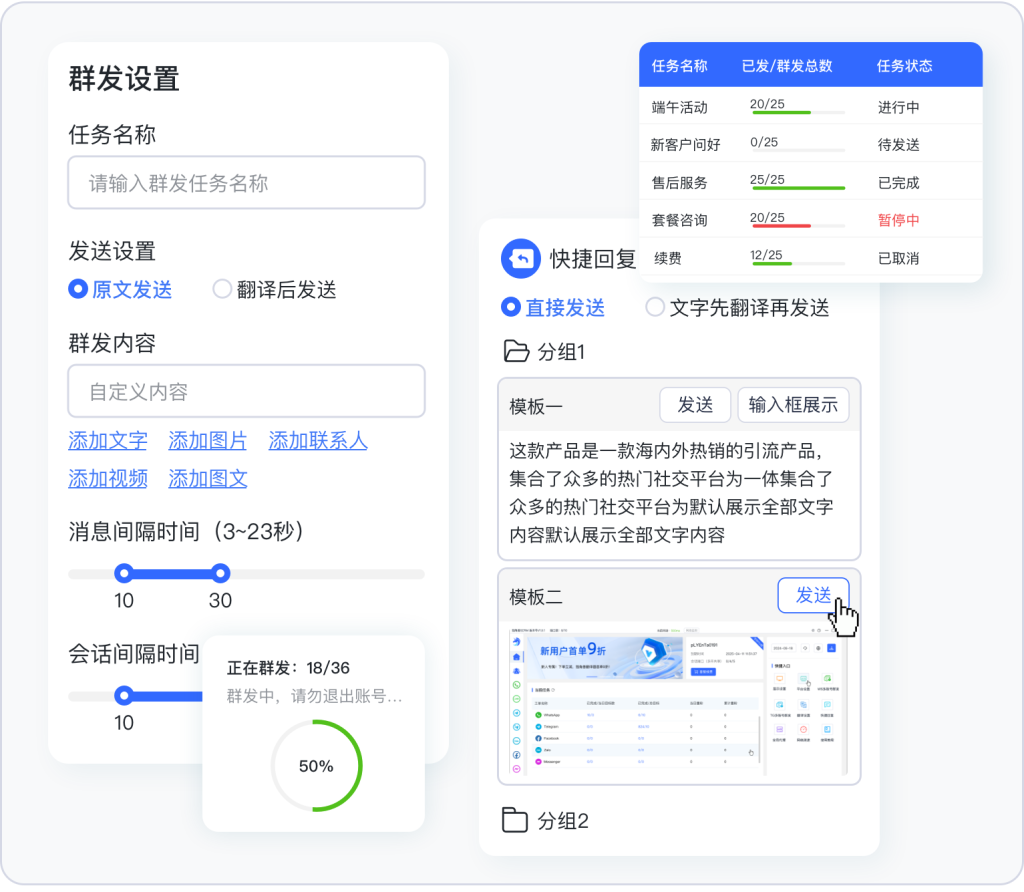The width and height of the screenshot is (1024, 892).
Task: Click the 任务状态 column header
Action: pos(904,66)
